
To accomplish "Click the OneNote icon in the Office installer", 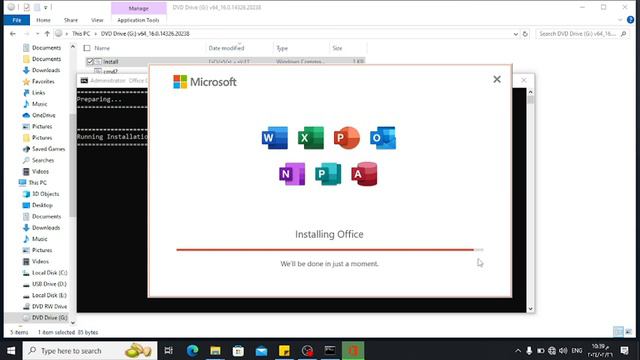I will point(292,174).
